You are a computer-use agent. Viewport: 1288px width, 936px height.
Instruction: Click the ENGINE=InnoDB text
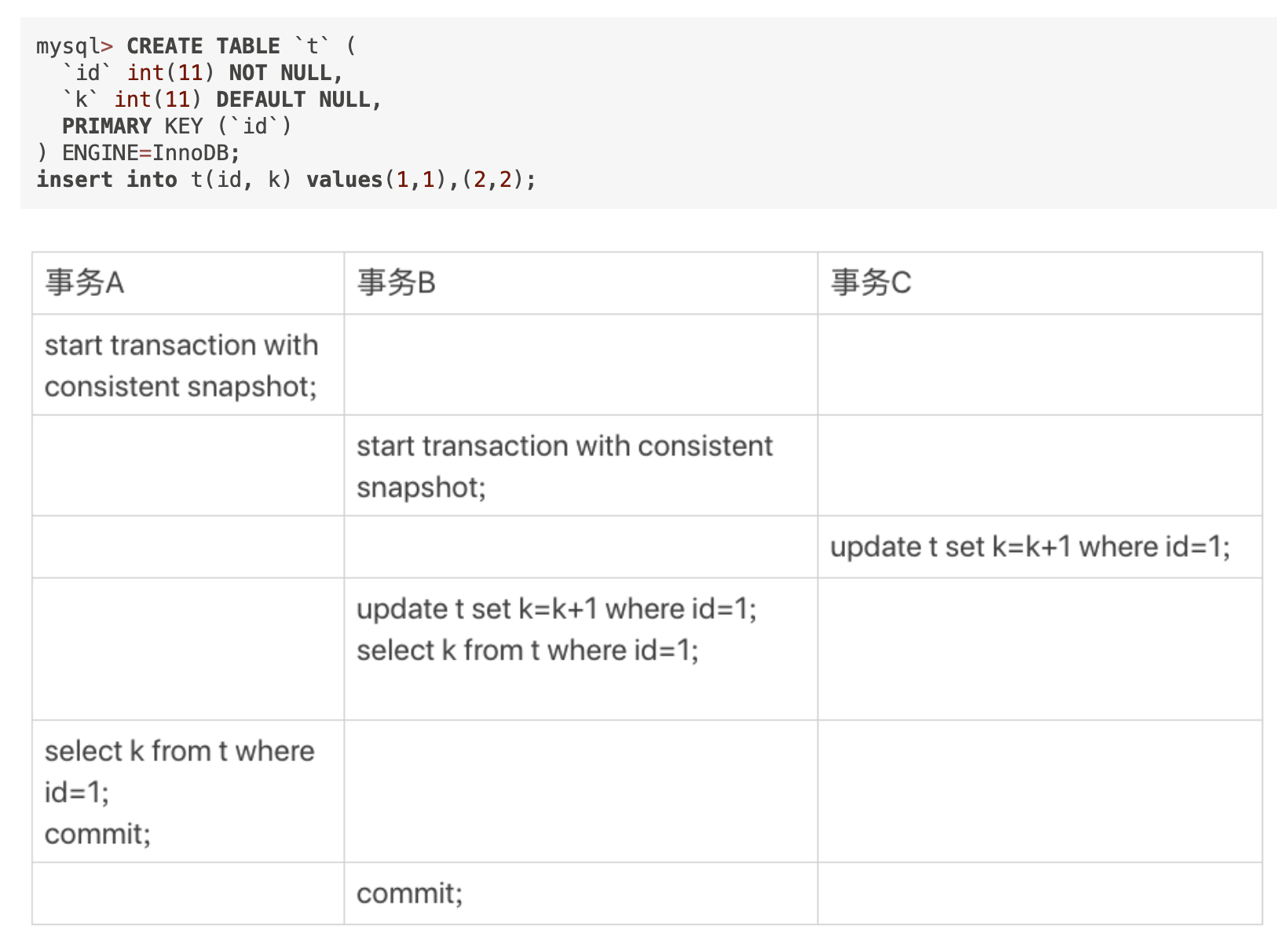151,153
